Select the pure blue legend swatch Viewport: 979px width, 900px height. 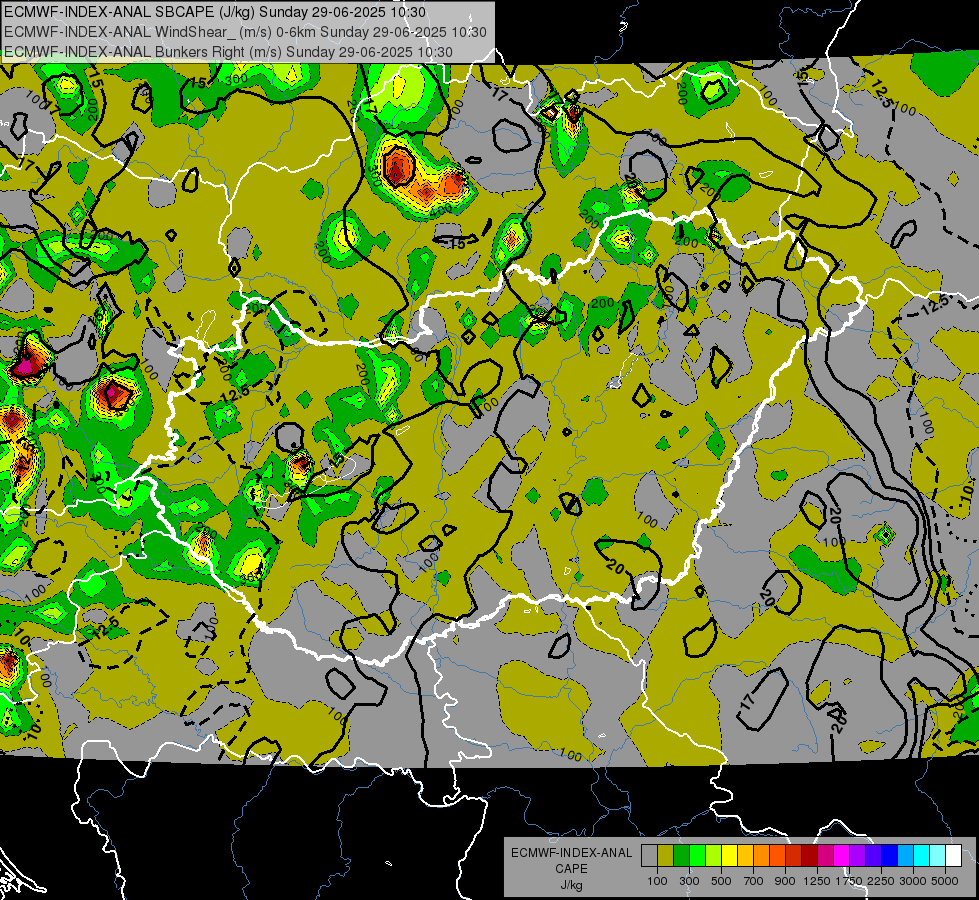point(890,856)
